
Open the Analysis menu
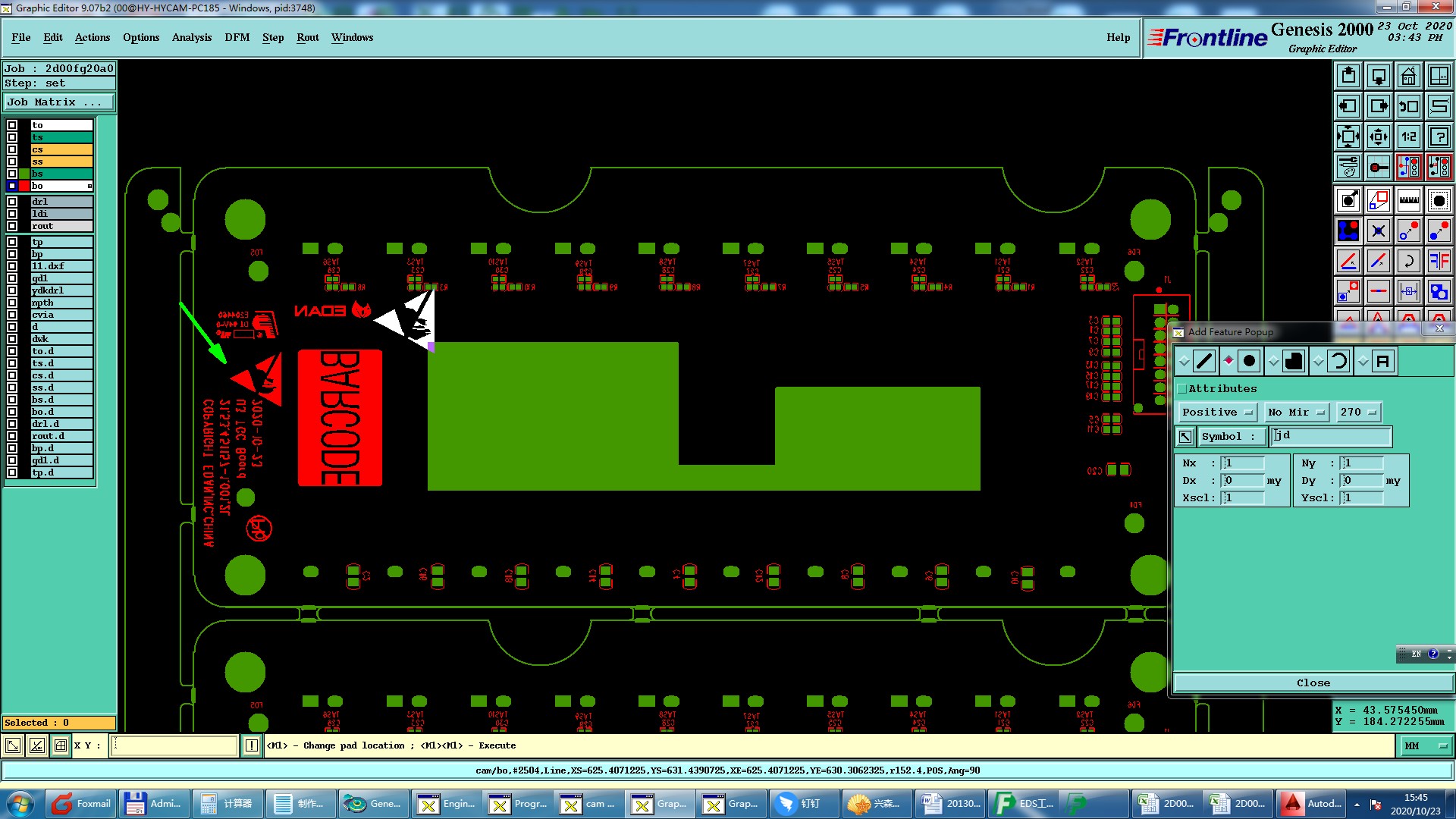point(191,37)
